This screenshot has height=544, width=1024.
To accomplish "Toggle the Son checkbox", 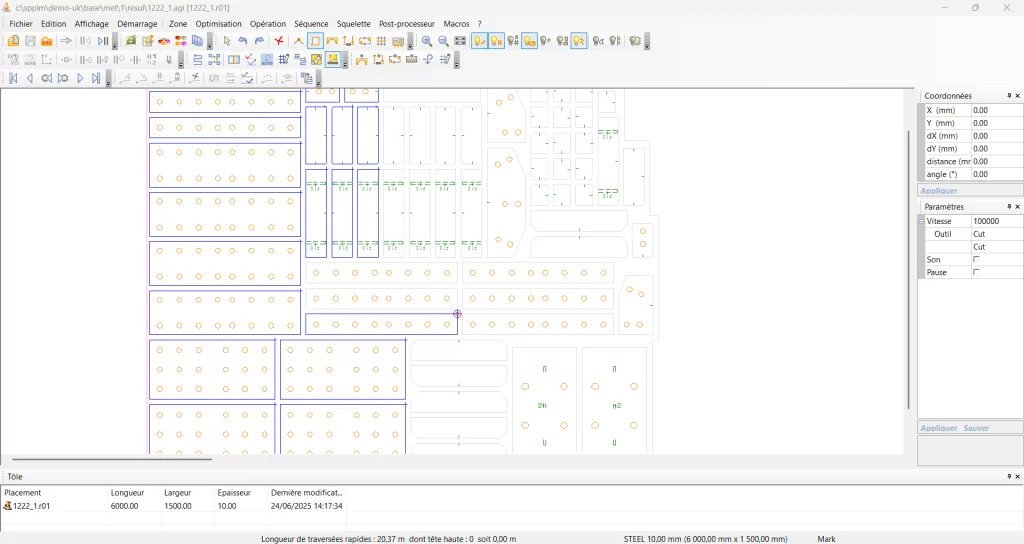I will coord(976,259).
